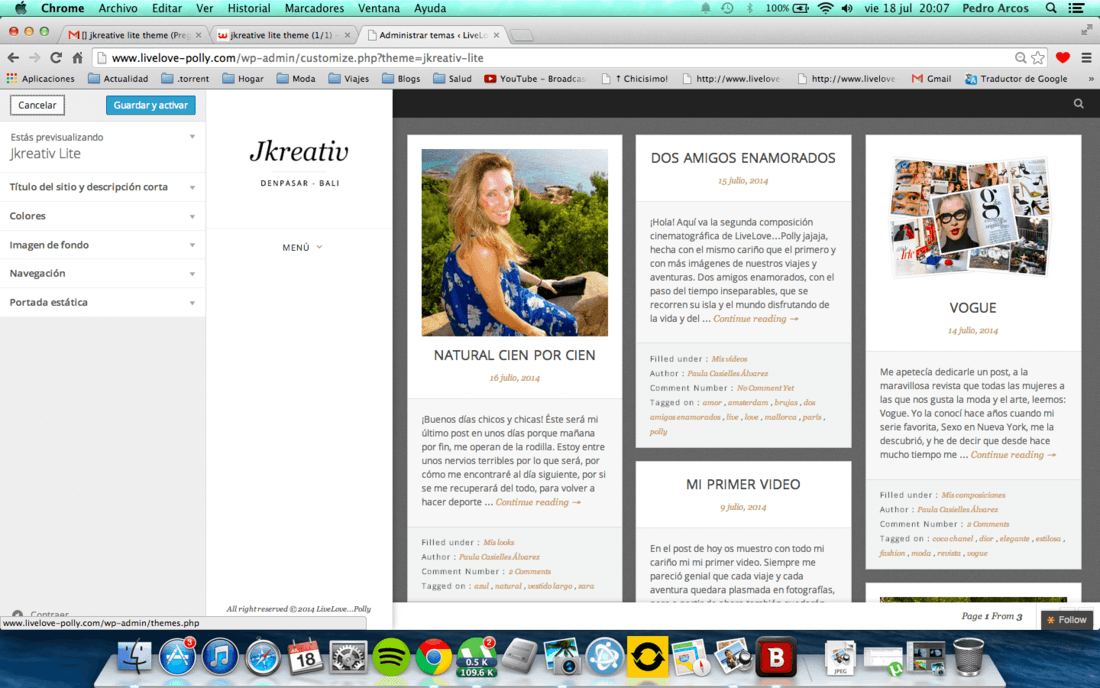
Task: Open the Chrome hamburger menu
Action: (x=1086, y=58)
